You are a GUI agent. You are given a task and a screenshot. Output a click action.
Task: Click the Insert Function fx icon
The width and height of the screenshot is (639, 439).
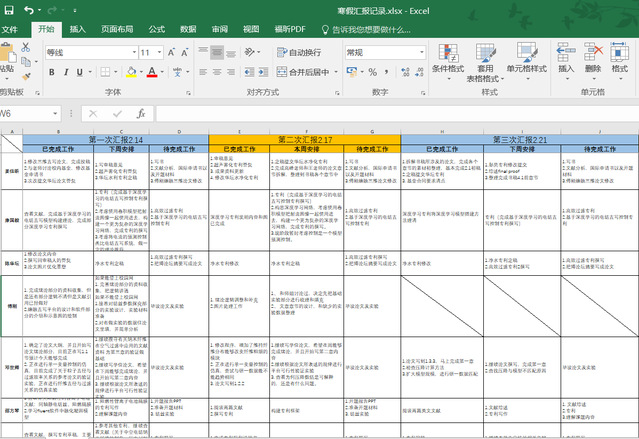click(141, 113)
